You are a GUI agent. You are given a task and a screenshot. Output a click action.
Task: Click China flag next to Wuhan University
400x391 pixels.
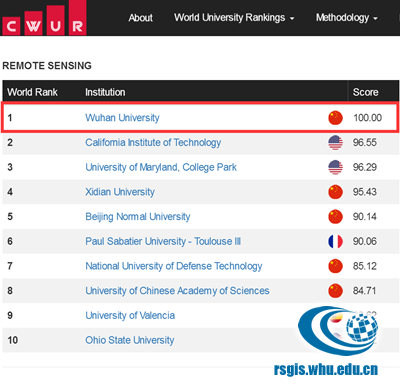coord(335,118)
